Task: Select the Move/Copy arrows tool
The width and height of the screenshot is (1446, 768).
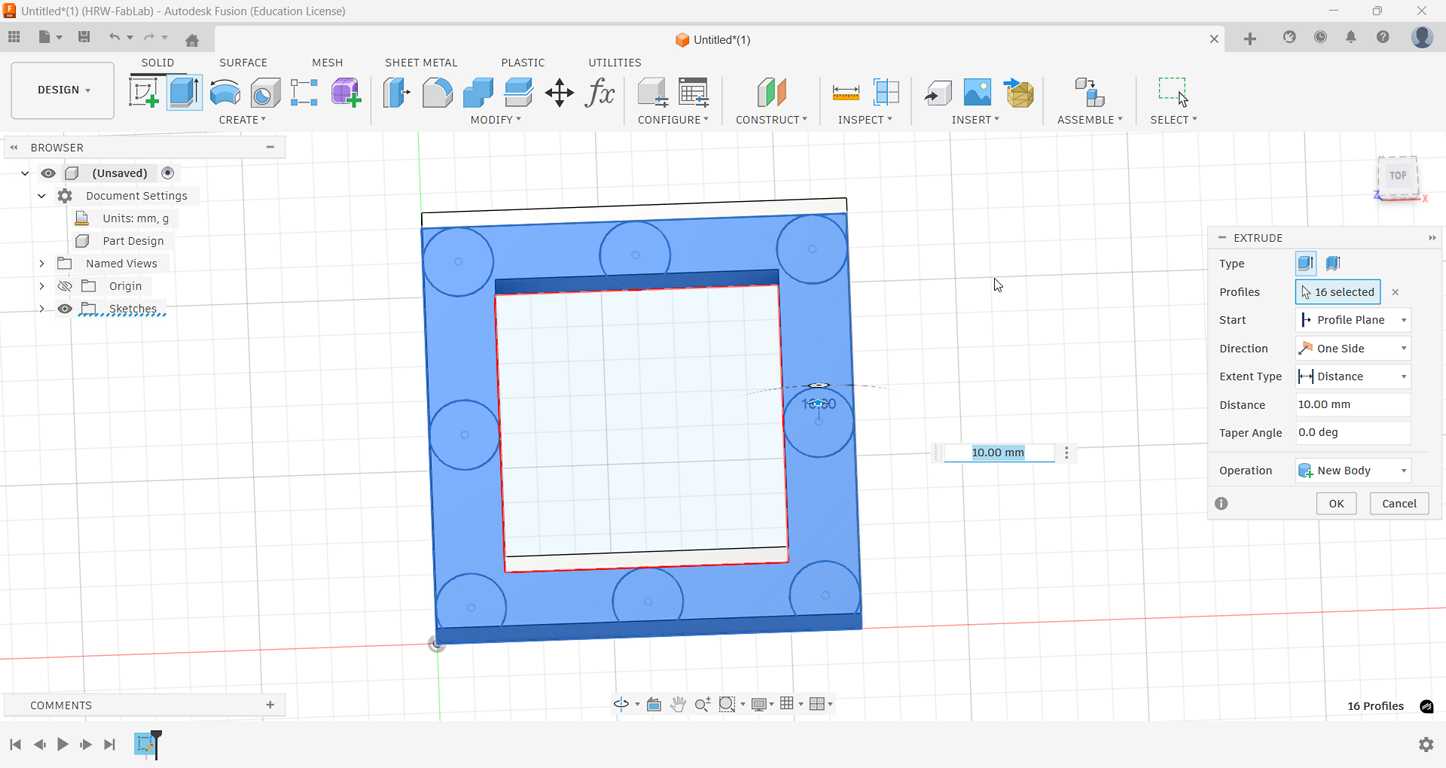Action: pyautogui.click(x=559, y=93)
